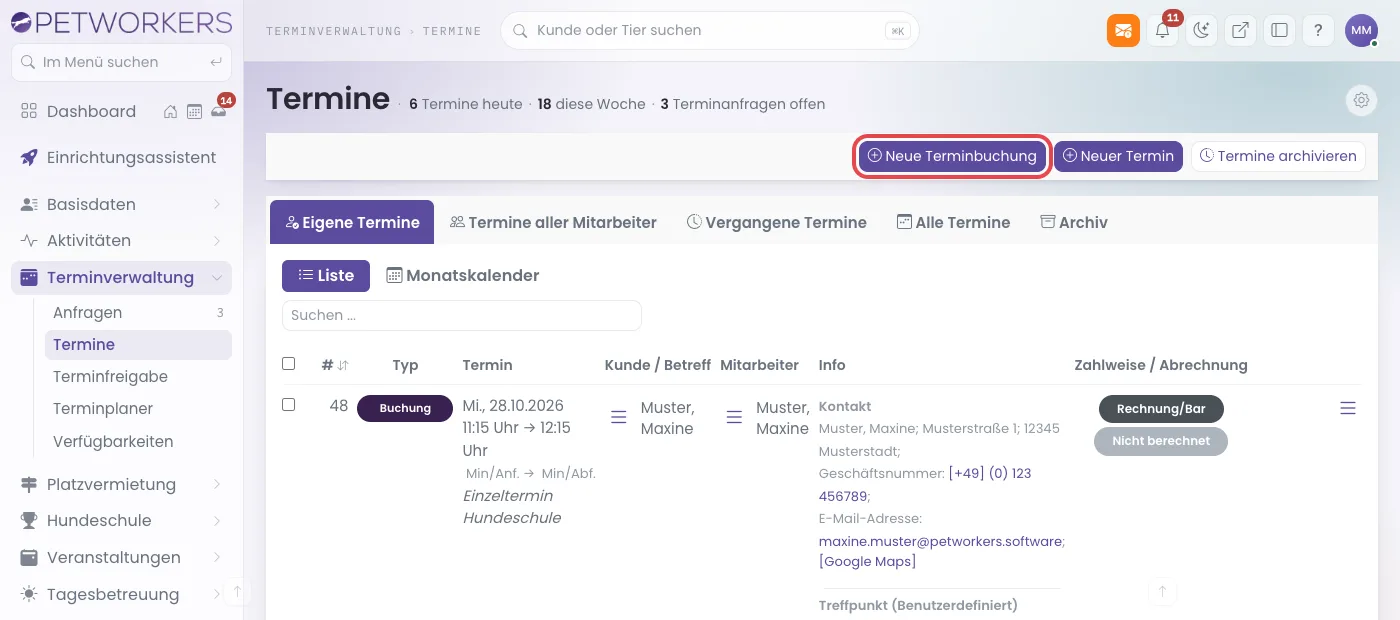Click the TERMINVERWALTUNG breadcrumb
This screenshot has width=1400, height=620.
334,31
